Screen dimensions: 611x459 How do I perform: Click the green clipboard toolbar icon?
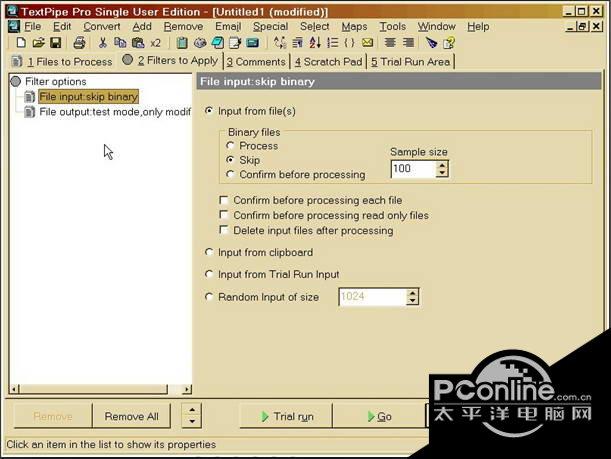tap(182, 42)
